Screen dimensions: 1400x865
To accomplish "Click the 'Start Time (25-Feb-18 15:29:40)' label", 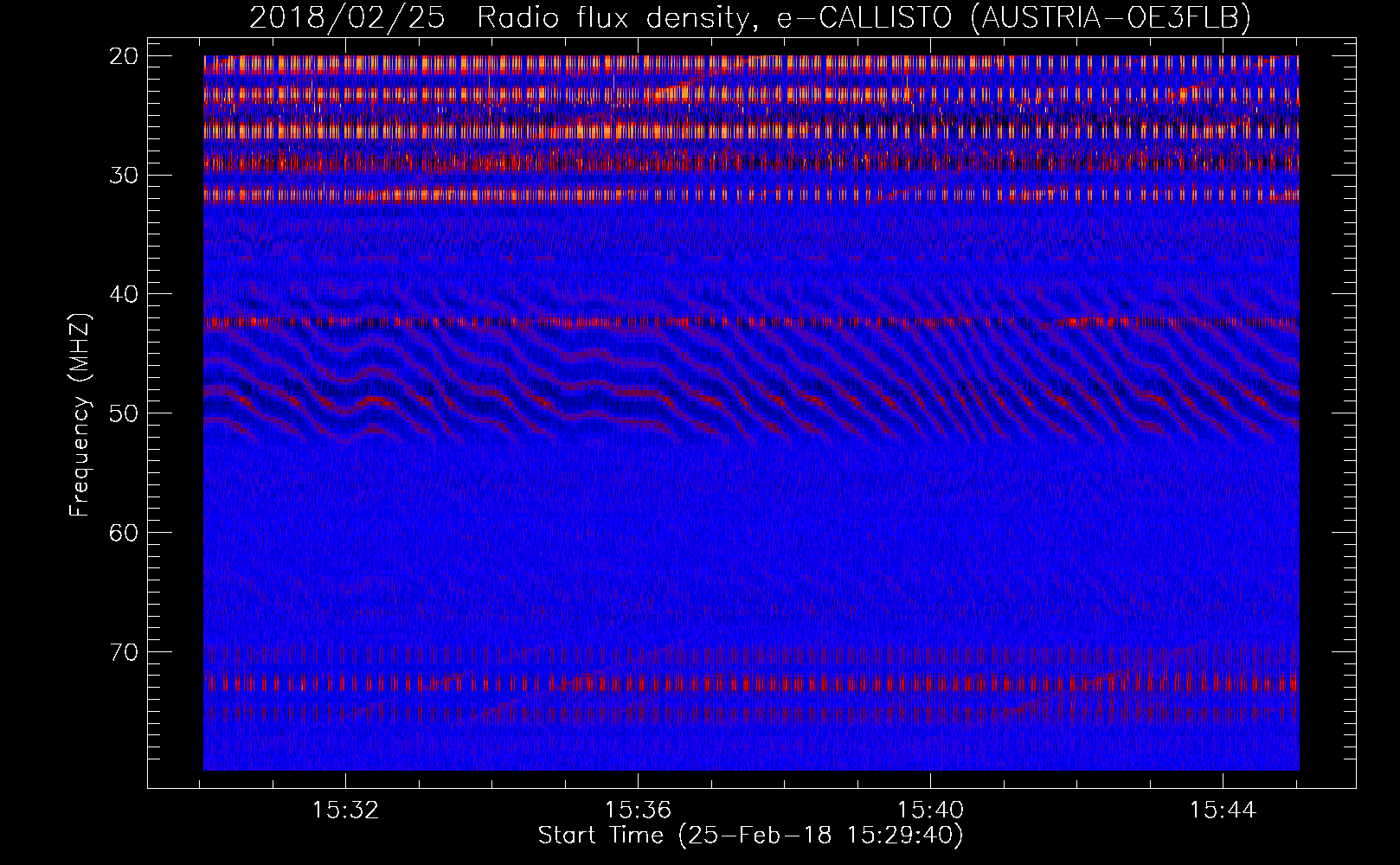I will coord(750,836).
